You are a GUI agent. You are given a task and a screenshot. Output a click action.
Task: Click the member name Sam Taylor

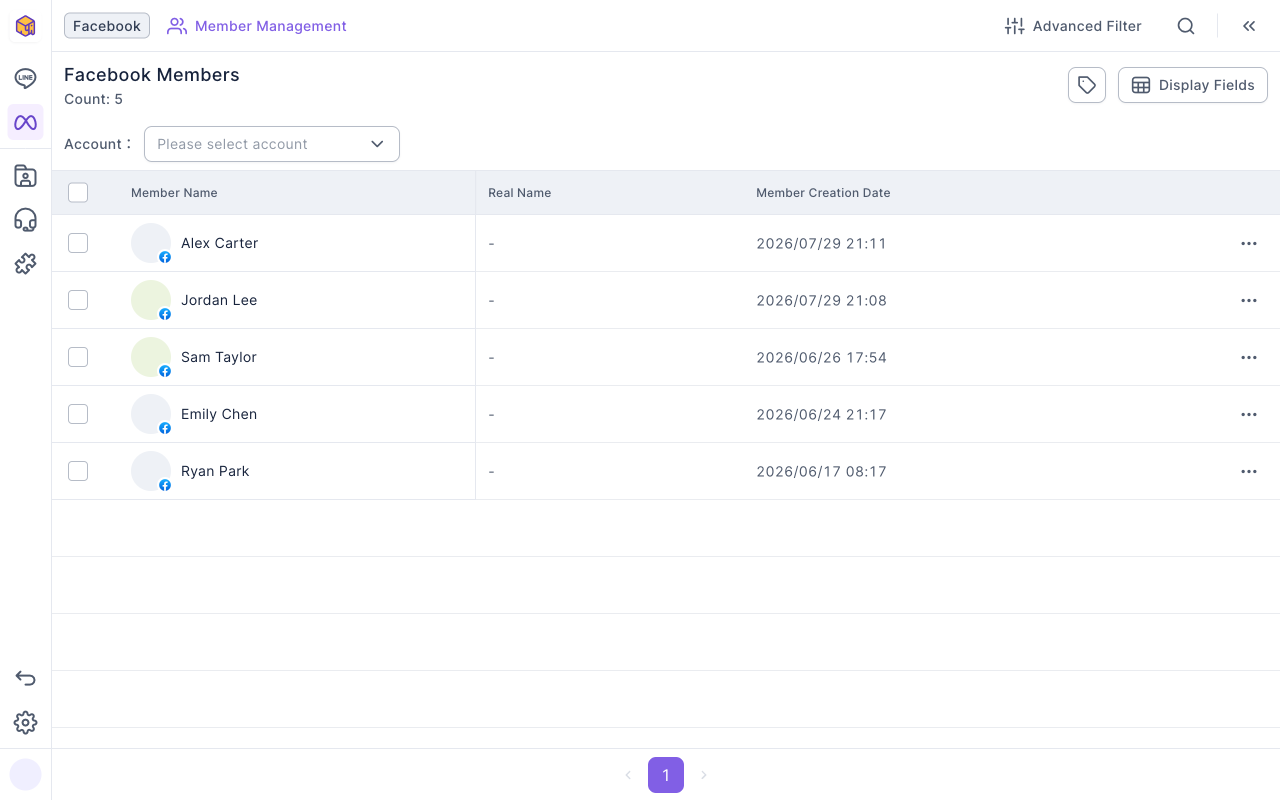coord(219,357)
